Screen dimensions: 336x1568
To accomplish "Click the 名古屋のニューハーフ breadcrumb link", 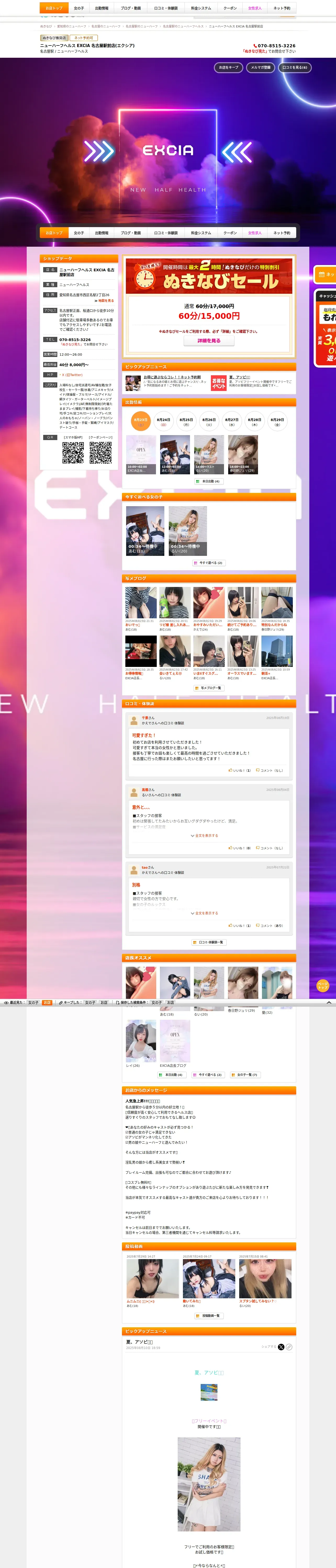I will pyautogui.click(x=106, y=26).
